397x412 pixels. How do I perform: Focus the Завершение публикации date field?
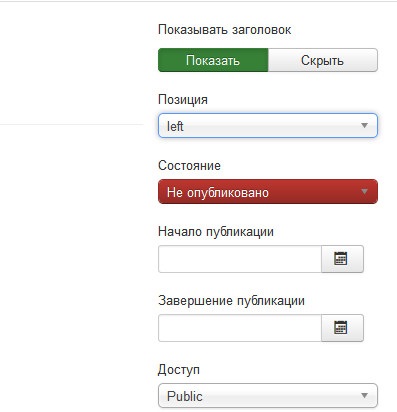click(240, 328)
